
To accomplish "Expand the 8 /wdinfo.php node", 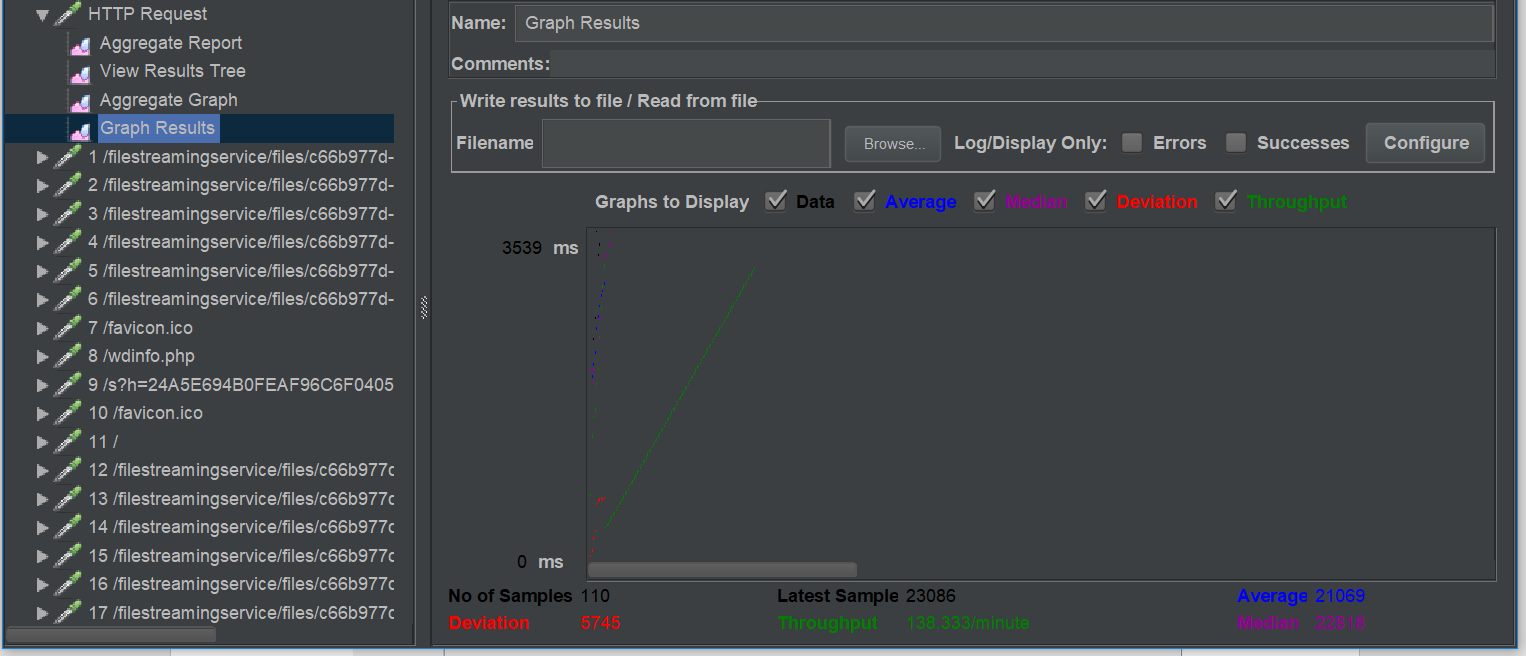I will (x=42, y=356).
